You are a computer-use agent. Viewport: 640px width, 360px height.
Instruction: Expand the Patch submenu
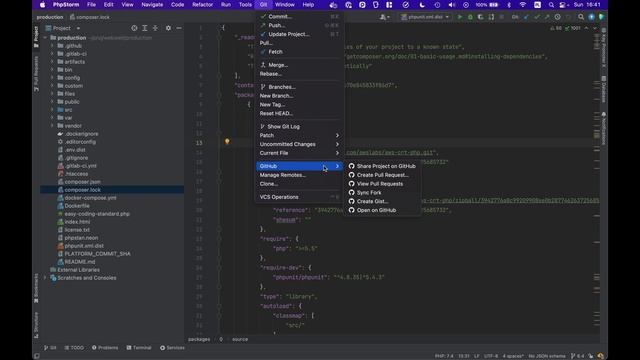299,136
